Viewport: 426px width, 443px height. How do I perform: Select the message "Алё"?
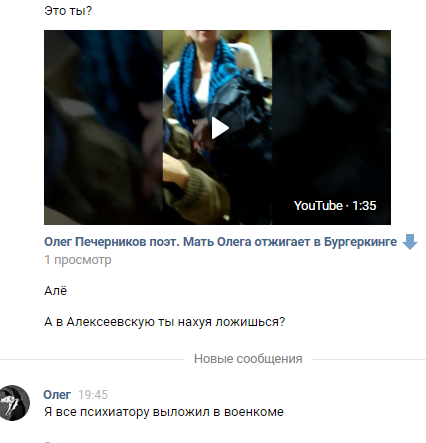coord(56,291)
